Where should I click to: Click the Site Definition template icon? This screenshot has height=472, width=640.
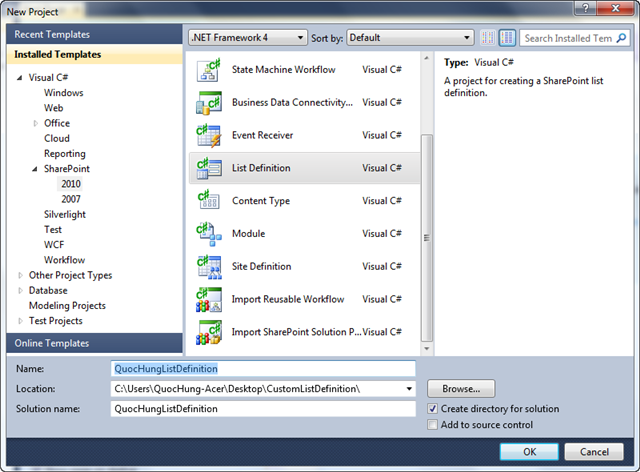pyautogui.click(x=209, y=266)
